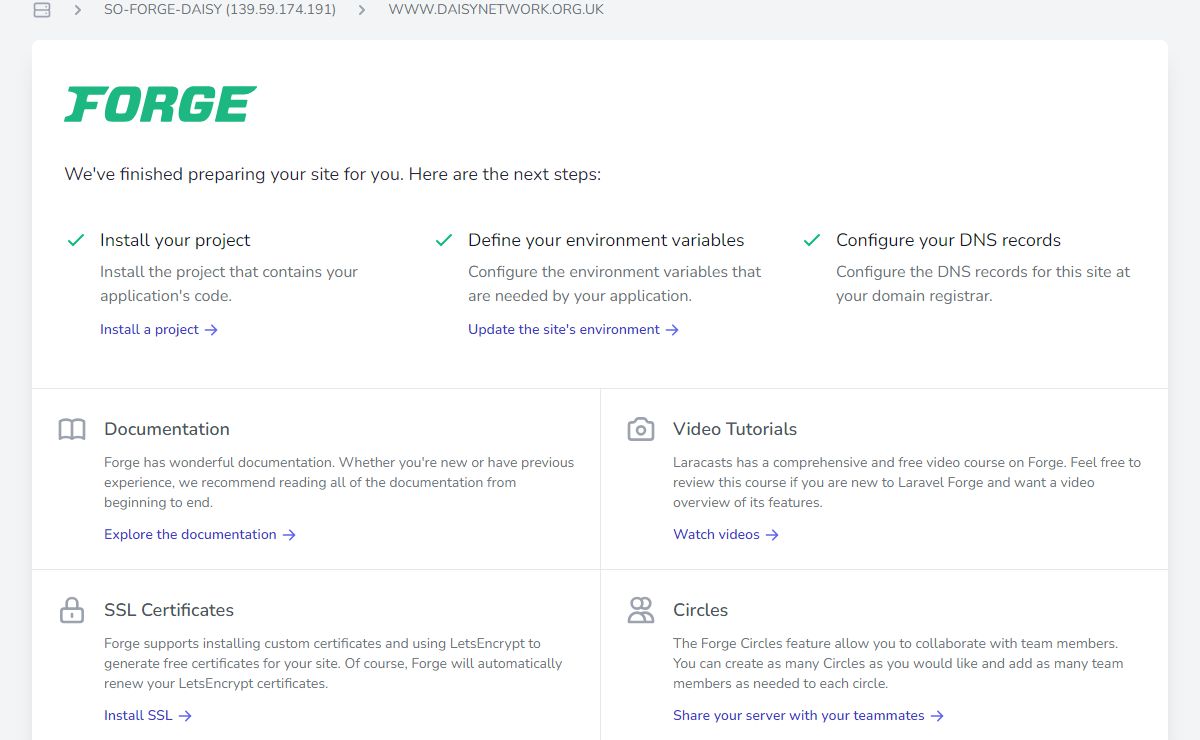Open Share your server with your teammates

(808, 715)
